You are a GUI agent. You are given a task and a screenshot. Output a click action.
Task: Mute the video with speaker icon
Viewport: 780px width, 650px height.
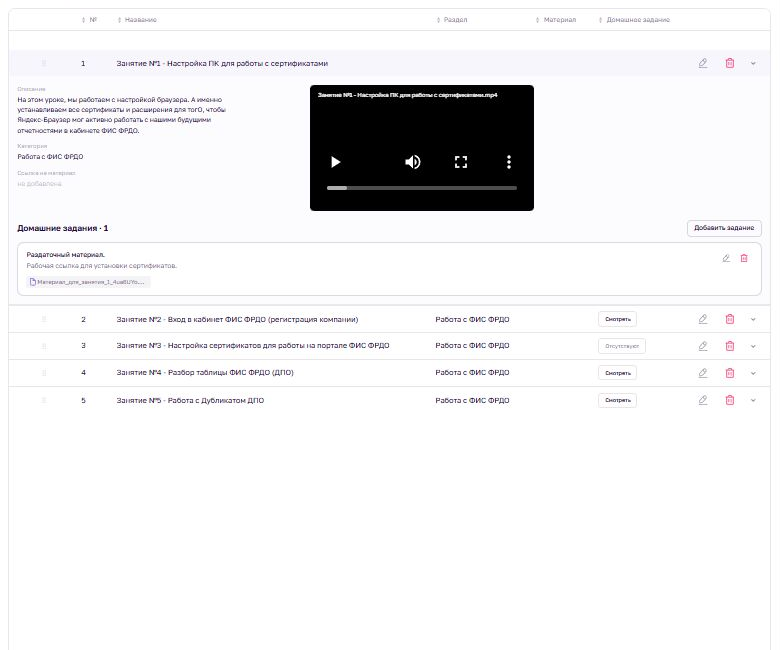[x=412, y=162]
